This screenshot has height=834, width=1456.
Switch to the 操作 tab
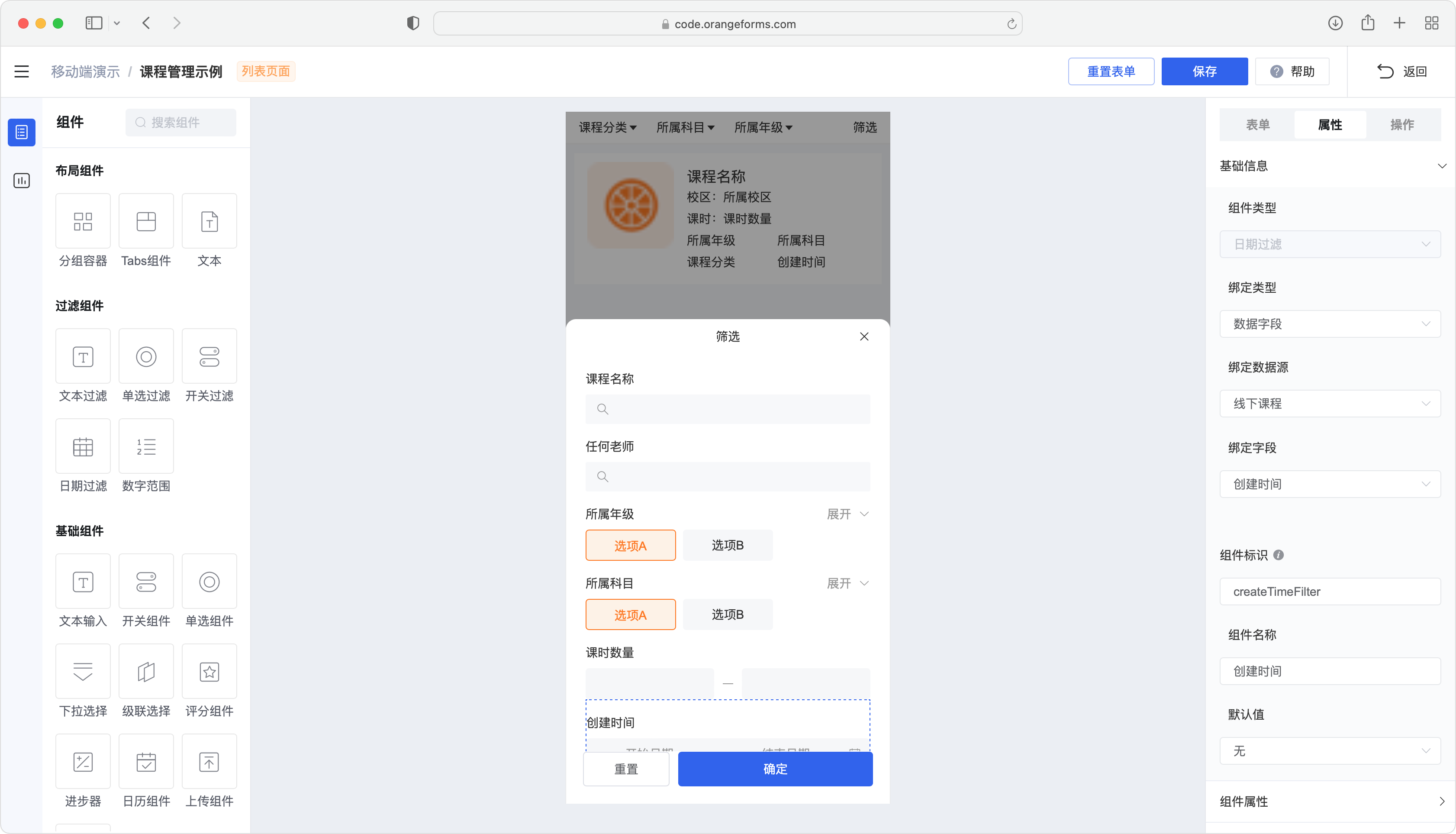(1403, 124)
